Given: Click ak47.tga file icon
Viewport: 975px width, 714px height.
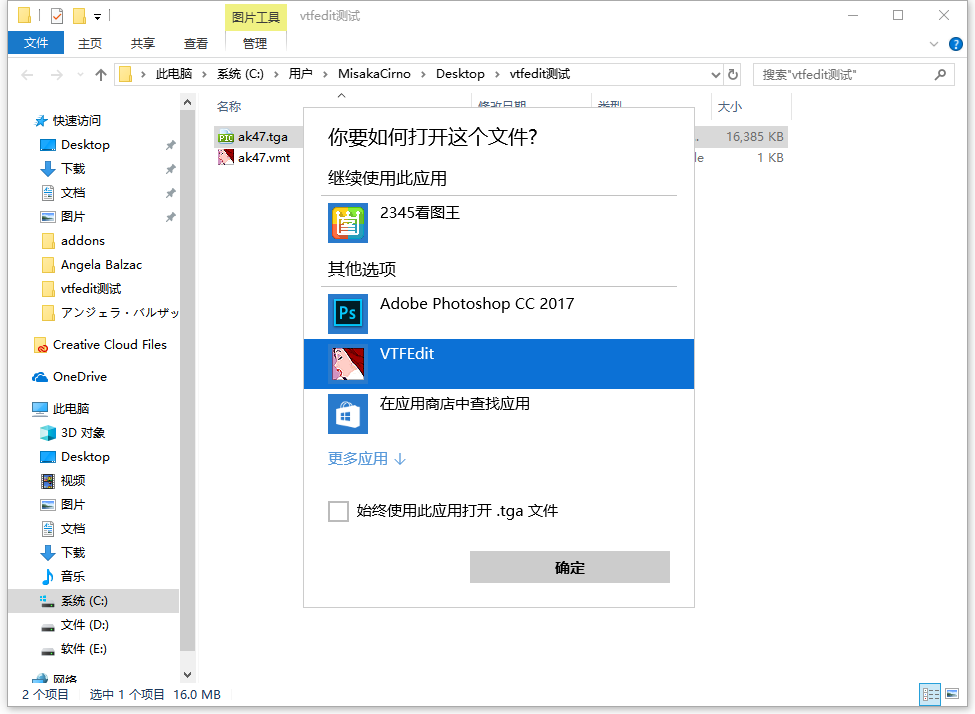Looking at the screenshot, I should (226, 137).
